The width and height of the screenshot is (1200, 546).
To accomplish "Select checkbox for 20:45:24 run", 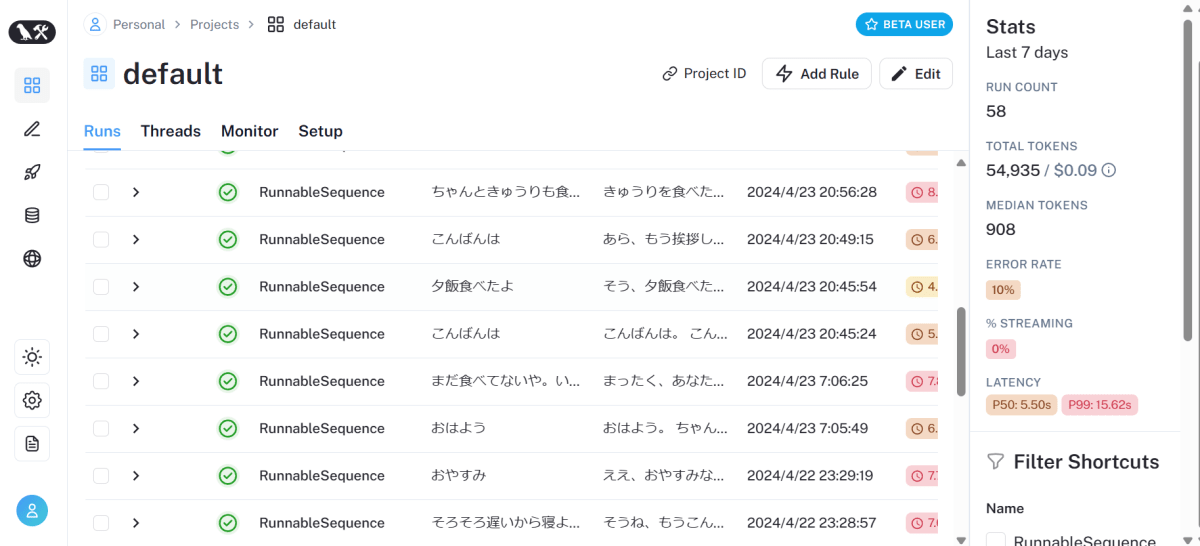I will click(x=101, y=334).
